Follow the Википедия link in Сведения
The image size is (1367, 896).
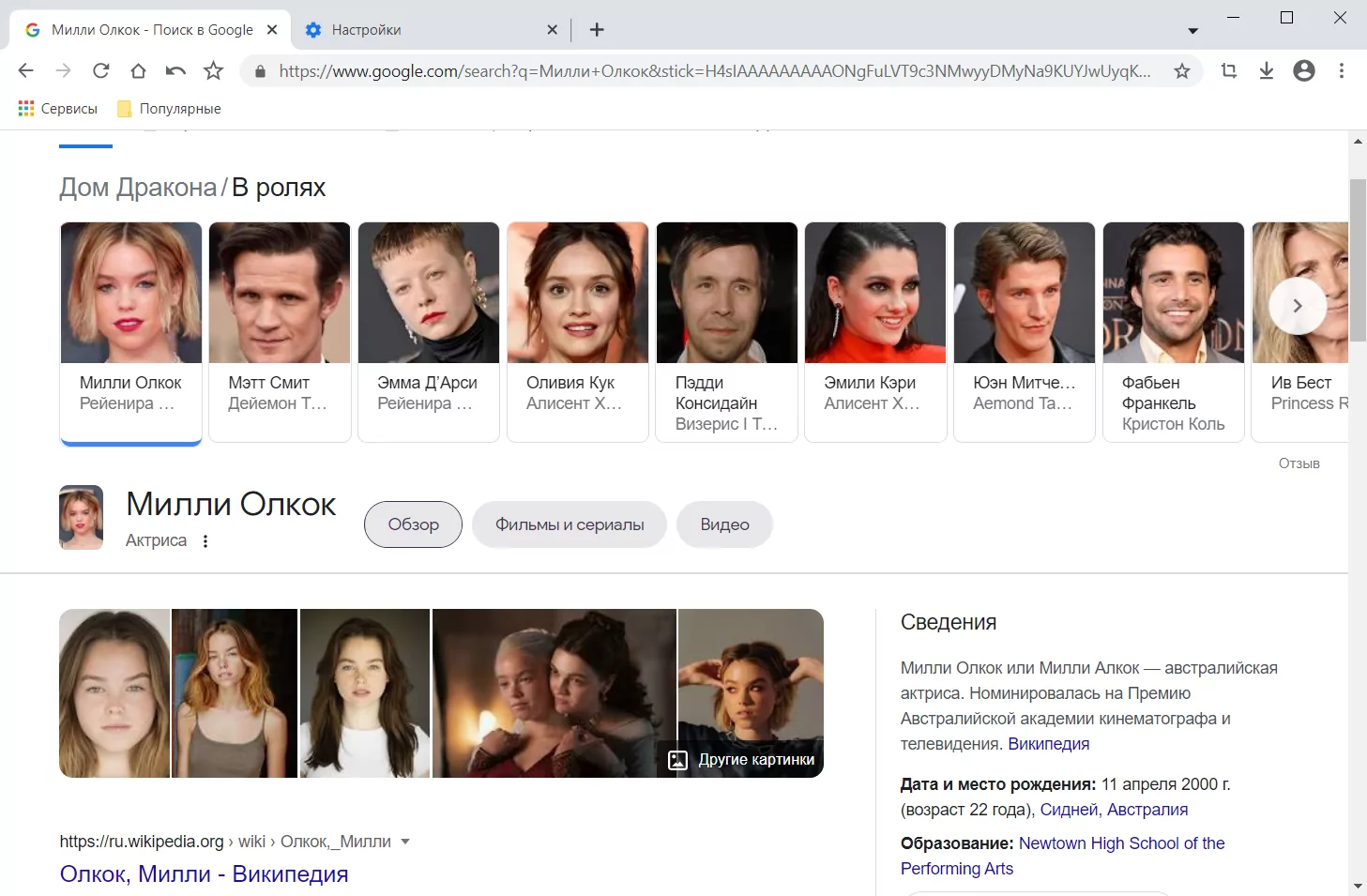pyautogui.click(x=1048, y=744)
